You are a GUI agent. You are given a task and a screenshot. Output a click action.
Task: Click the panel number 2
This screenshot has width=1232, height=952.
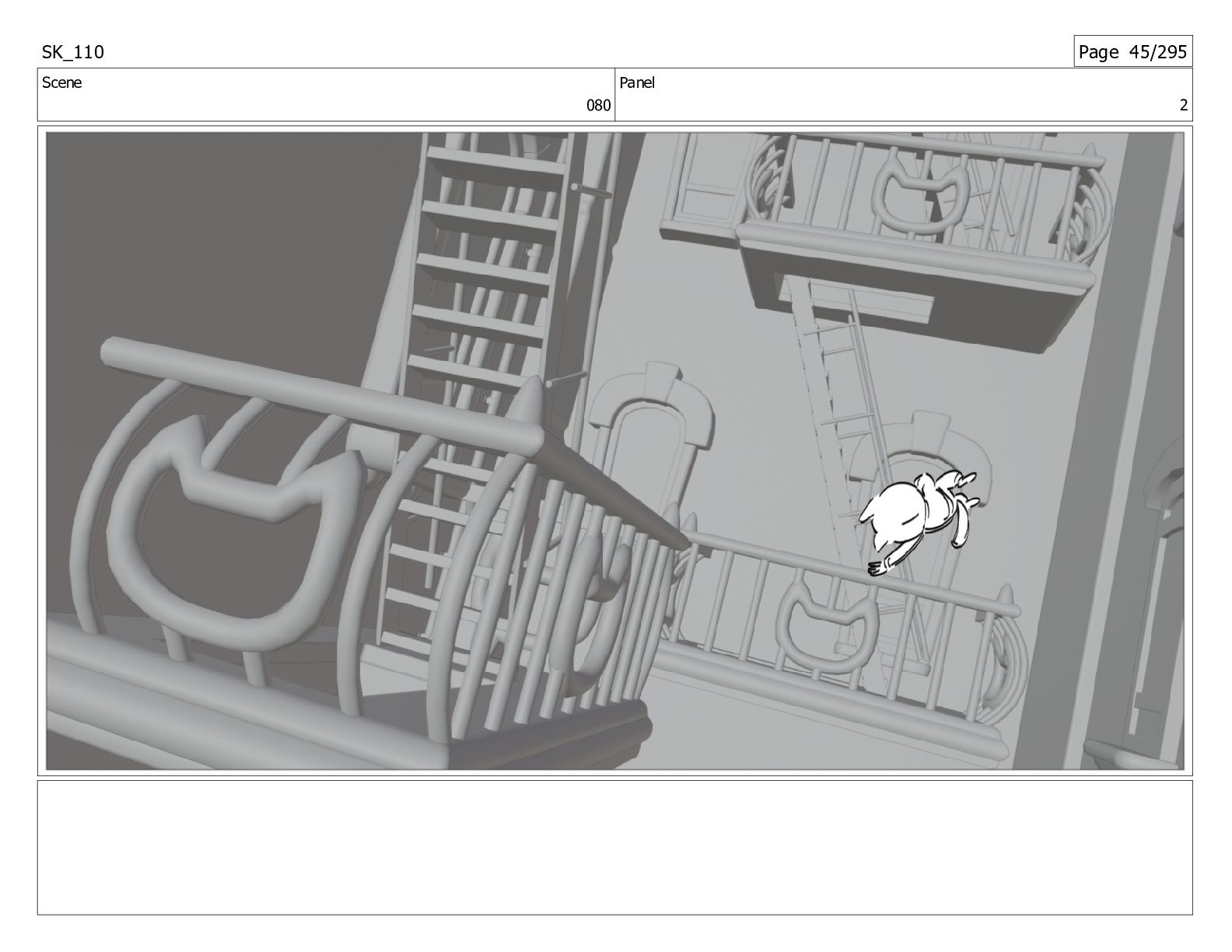point(1184,106)
